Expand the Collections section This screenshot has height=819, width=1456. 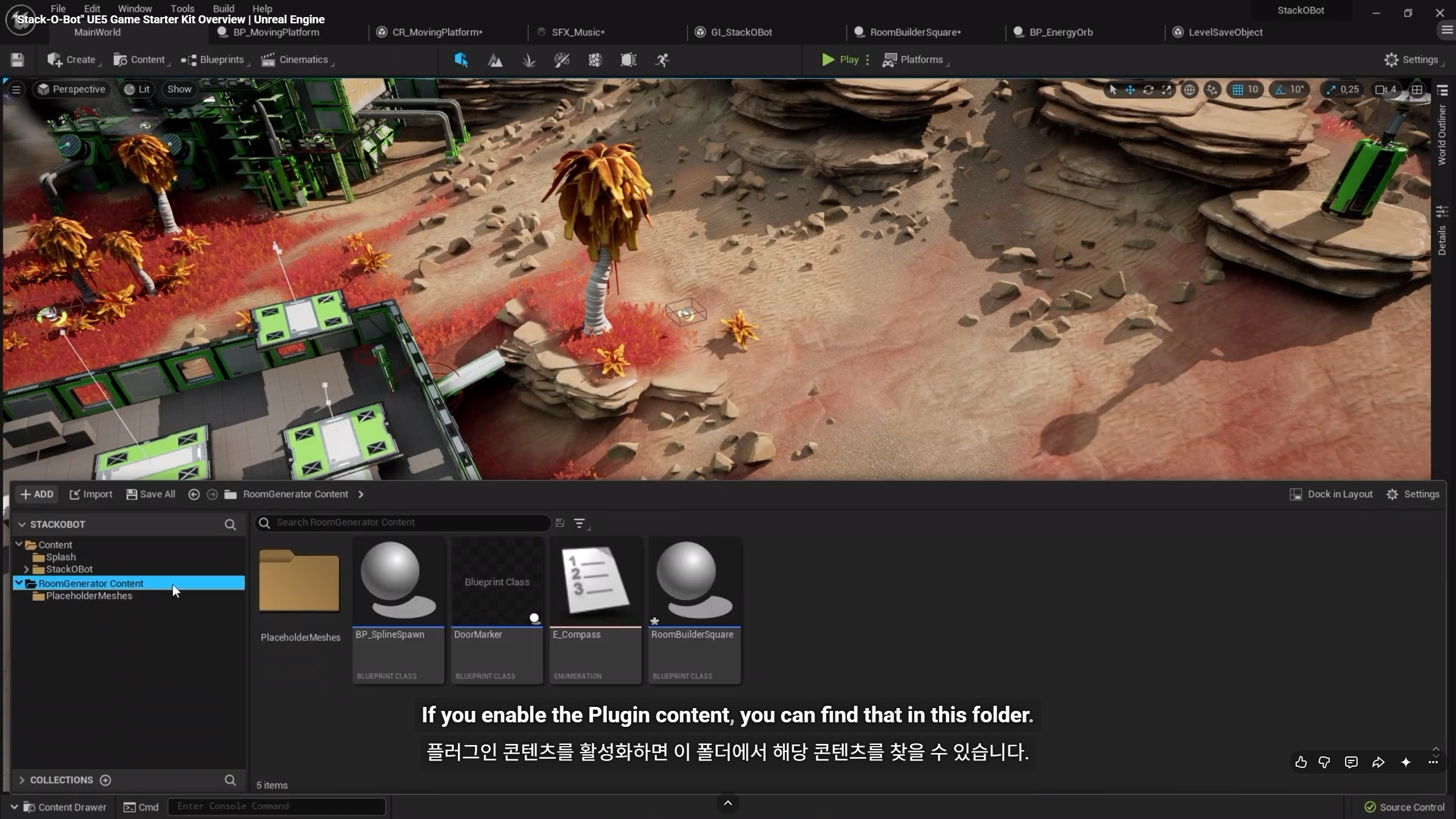pyautogui.click(x=22, y=780)
